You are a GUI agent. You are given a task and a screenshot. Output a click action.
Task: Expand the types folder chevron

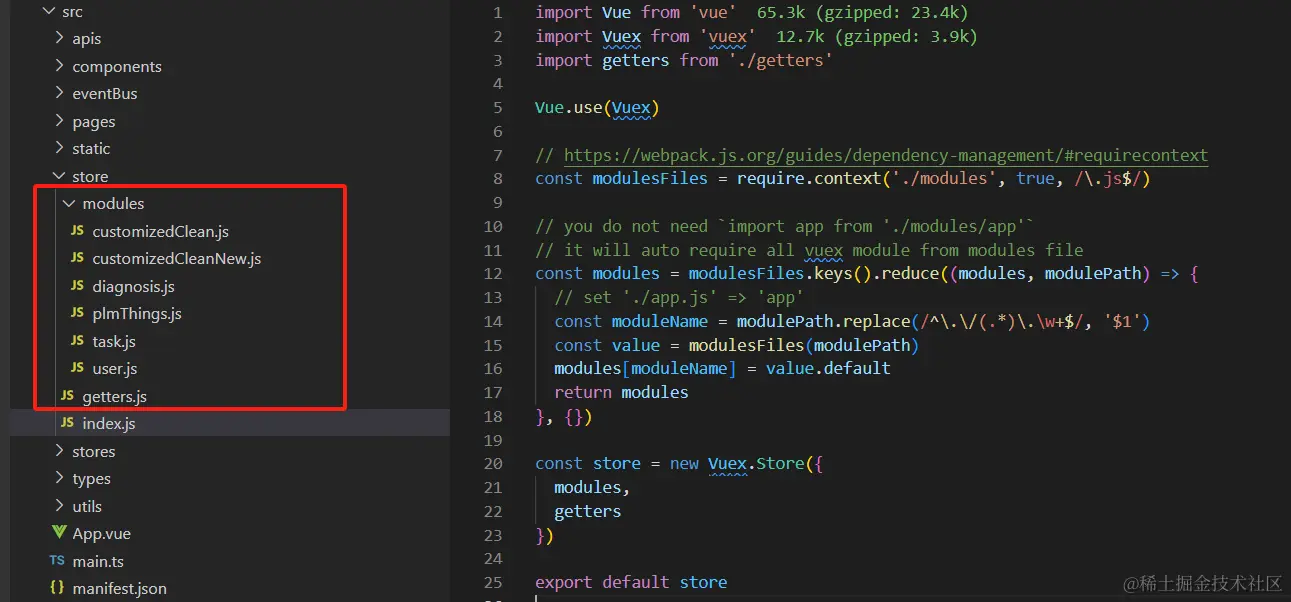[x=59, y=479]
